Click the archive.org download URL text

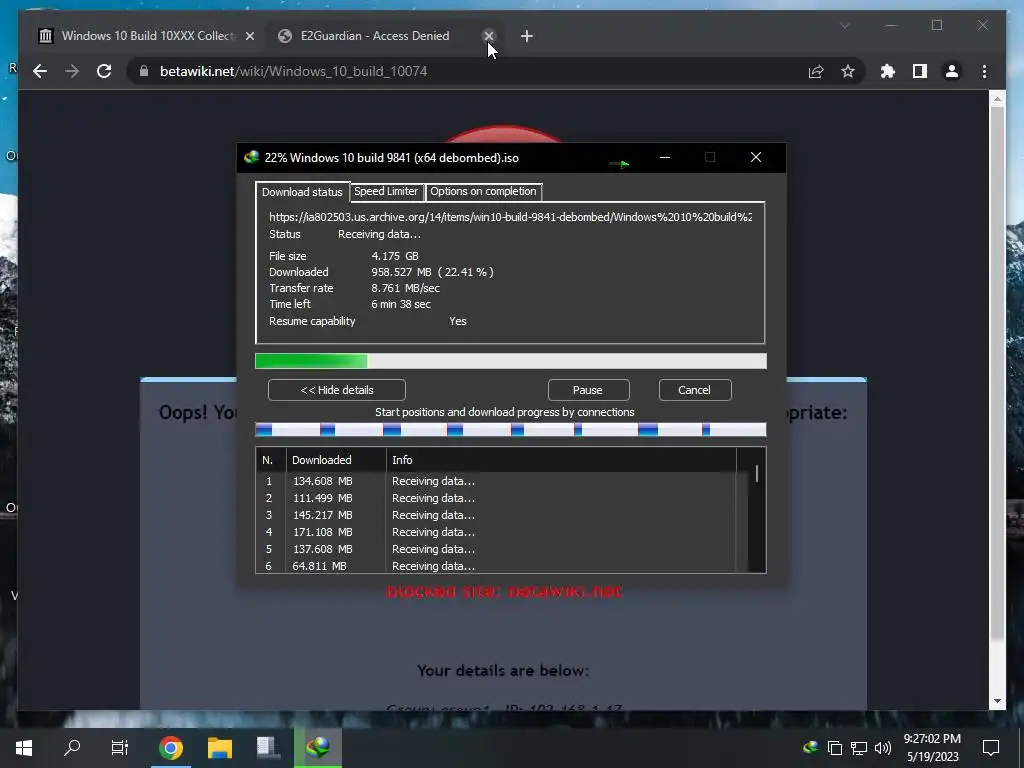510,217
